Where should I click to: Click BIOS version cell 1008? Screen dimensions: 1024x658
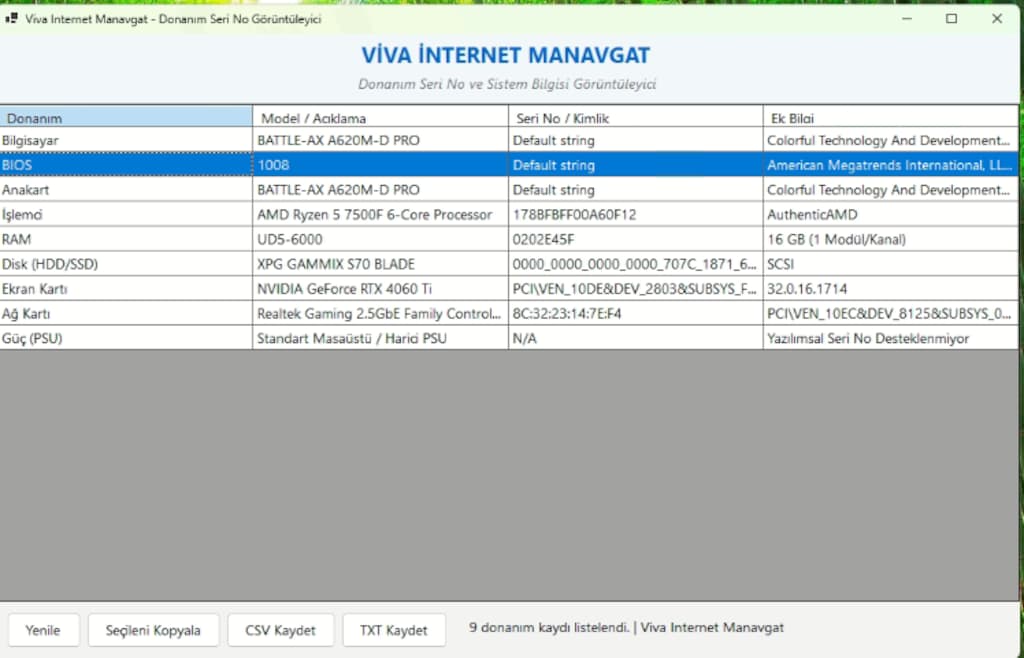380,165
